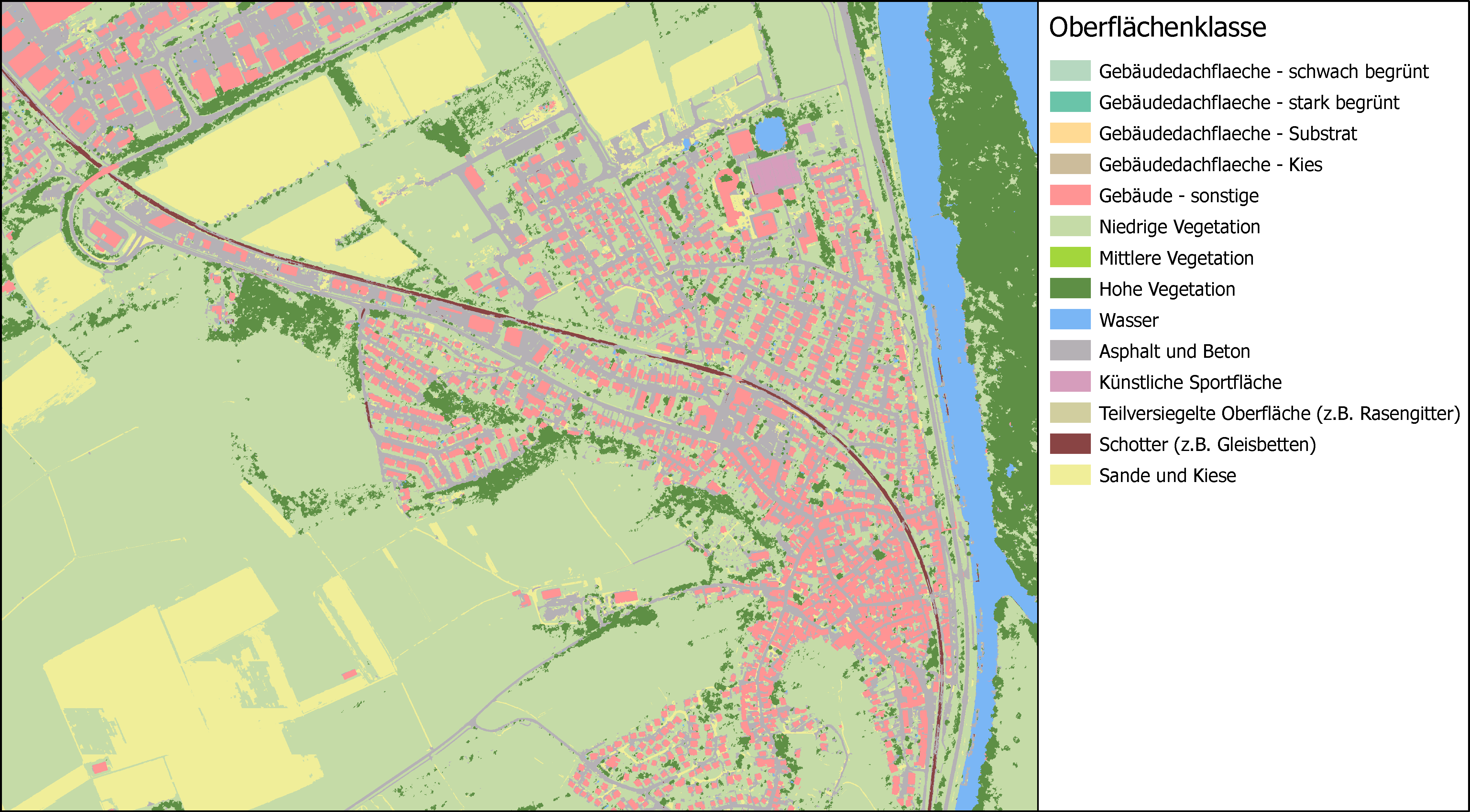The height and width of the screenshot is (812, 1470).
Task: Click the Künstliche Sportfläche purple swatch
Action: [1070, 382]
